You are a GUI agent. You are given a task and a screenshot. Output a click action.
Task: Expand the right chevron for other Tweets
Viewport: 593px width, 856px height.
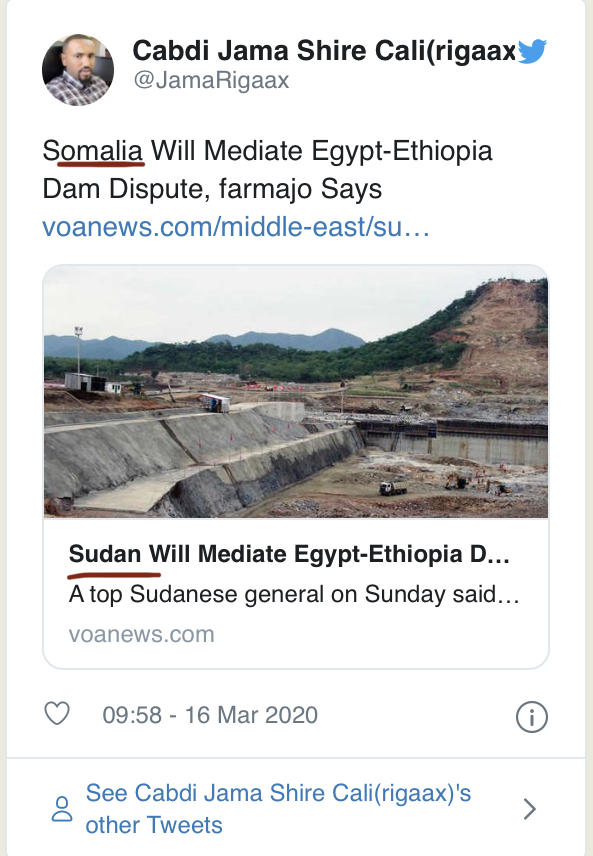click(529, 809)
